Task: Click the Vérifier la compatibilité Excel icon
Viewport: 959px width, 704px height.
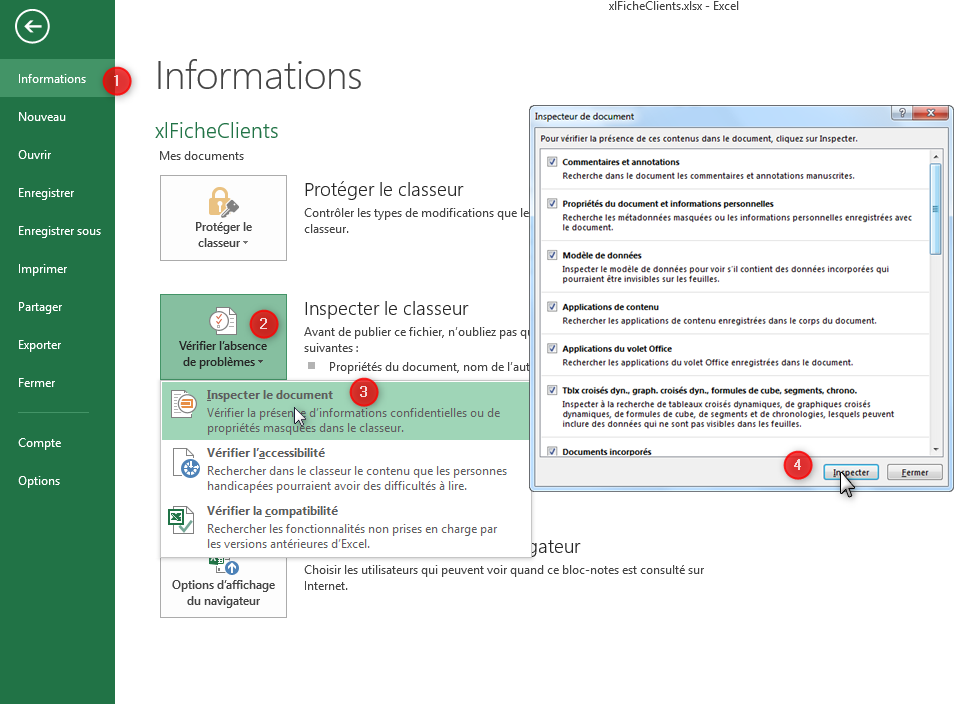Action: (x=181, y=520)
